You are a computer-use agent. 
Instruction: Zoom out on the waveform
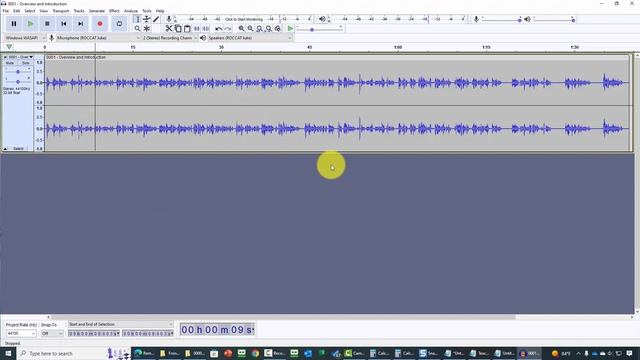tap(250, 29)
